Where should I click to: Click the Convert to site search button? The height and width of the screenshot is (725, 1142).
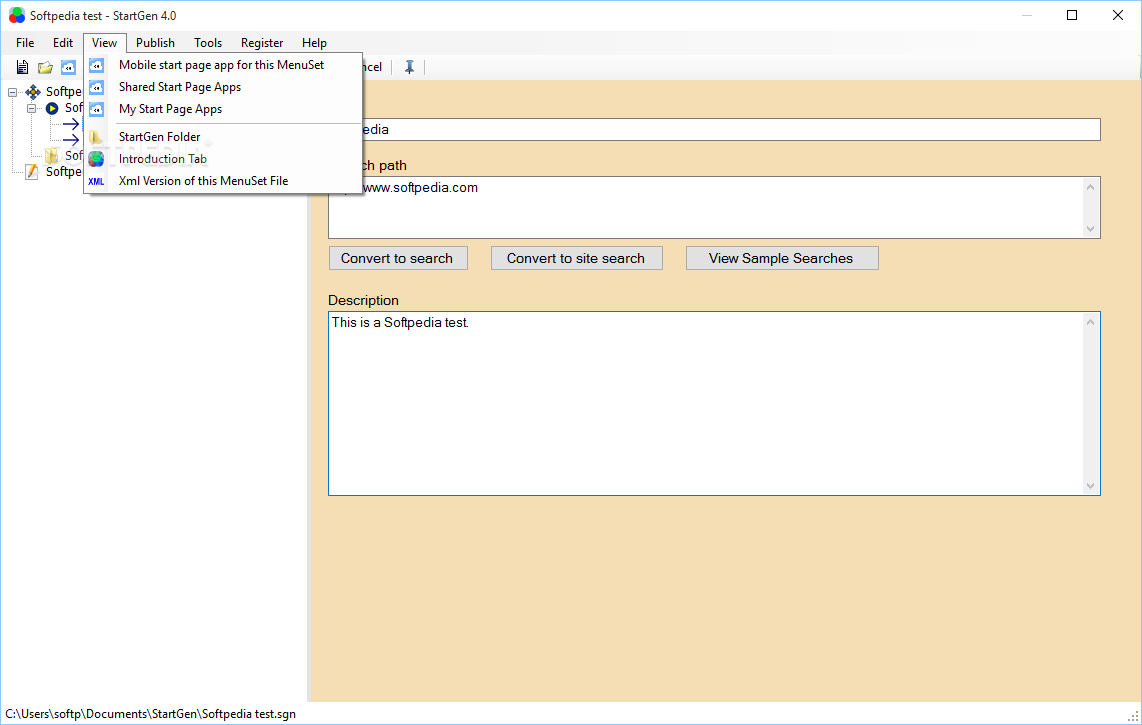click(576, 258)
